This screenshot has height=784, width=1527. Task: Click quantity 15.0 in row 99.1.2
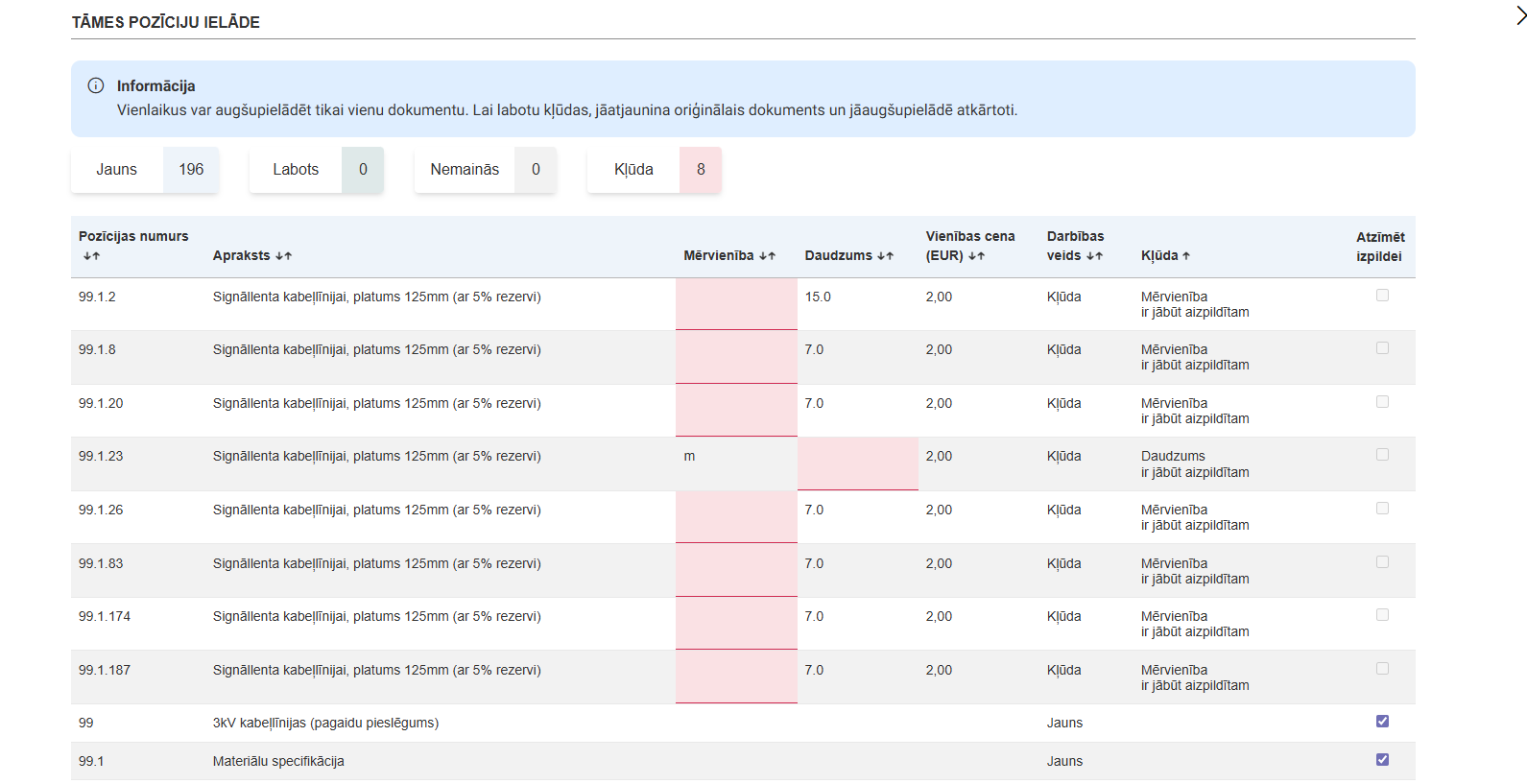[x=818, y=297]
